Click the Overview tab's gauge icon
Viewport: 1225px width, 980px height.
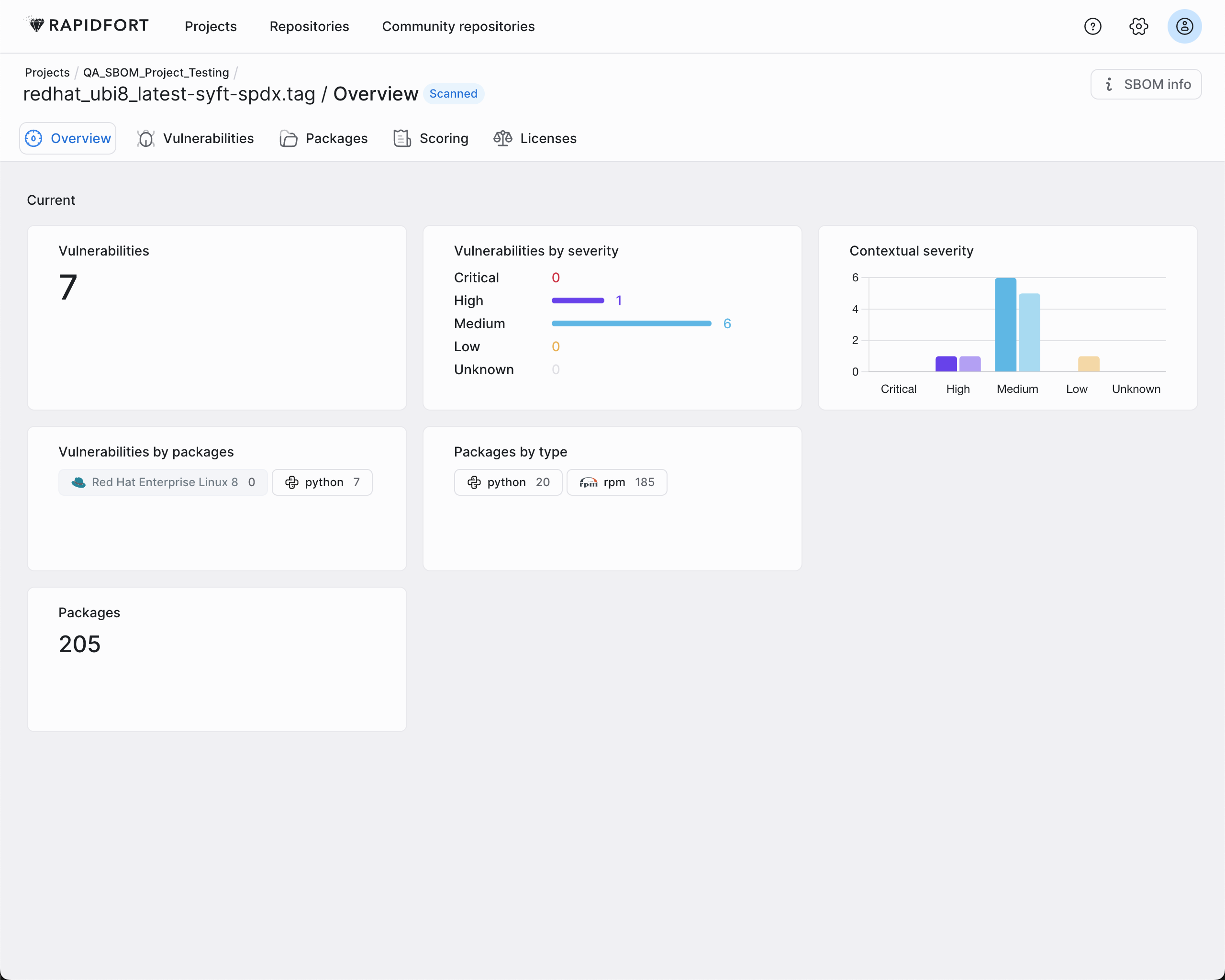pyautogui.click(x=33, y=138)
